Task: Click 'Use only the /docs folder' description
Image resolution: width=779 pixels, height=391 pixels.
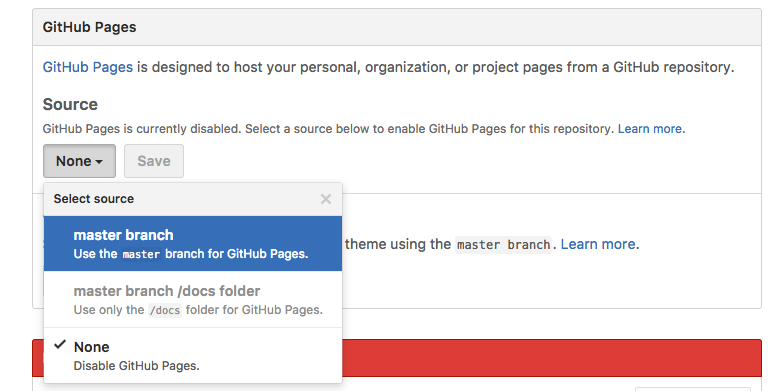Action: coord(198,310)
